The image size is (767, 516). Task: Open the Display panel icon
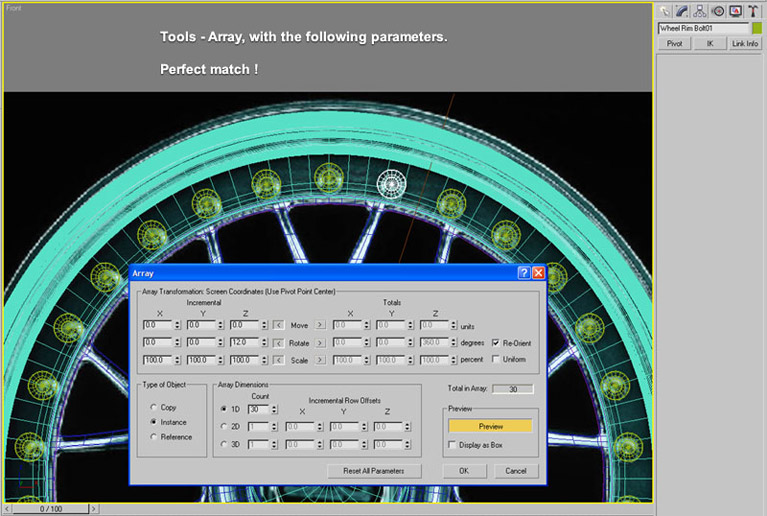[734, 10]
